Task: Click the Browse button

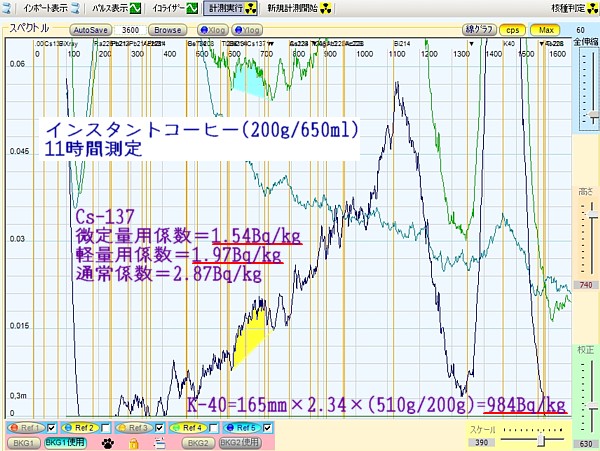Action: 167,30
